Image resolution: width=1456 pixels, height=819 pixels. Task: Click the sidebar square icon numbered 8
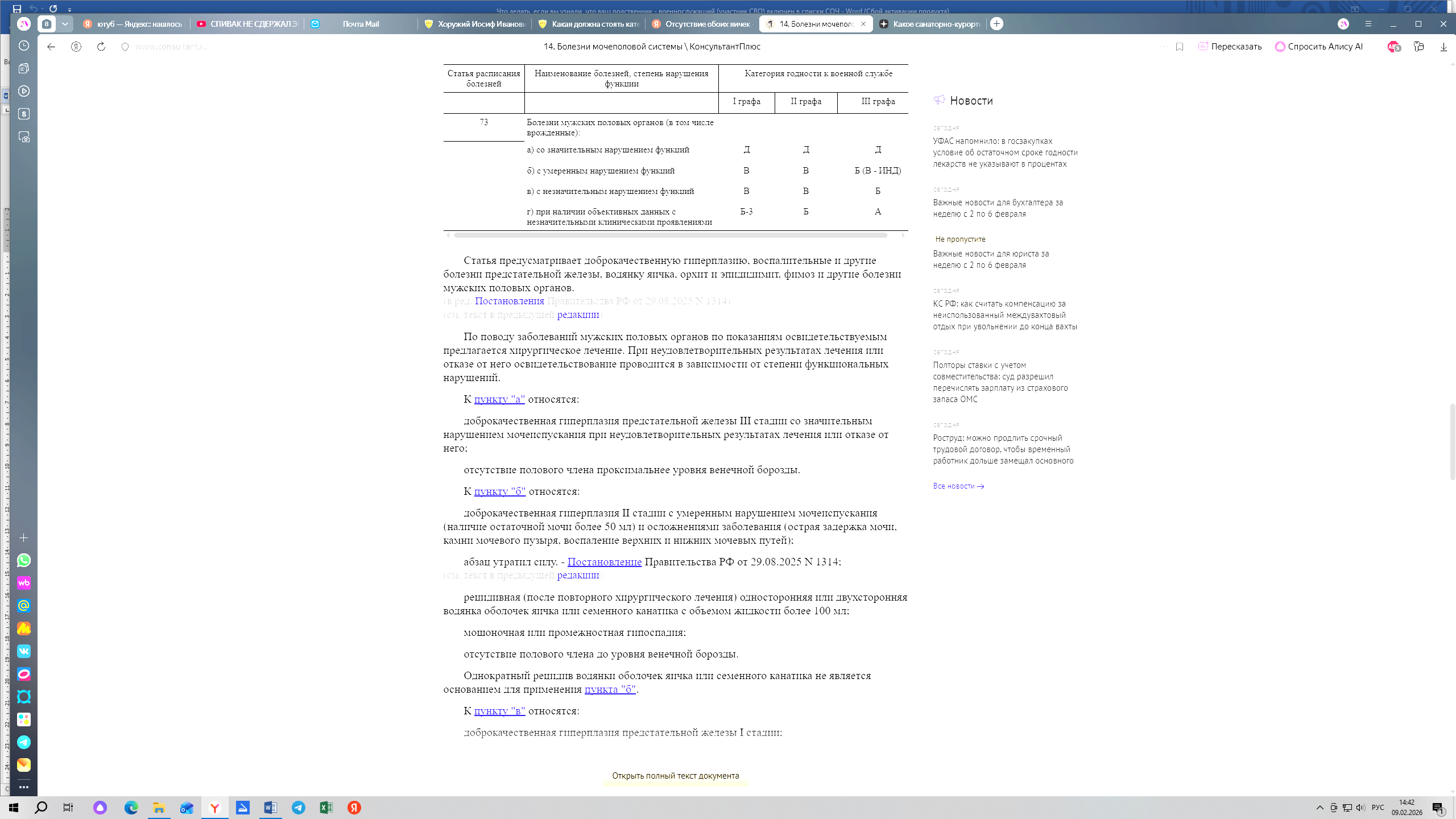pyautogui.click(x=24, y=114)
